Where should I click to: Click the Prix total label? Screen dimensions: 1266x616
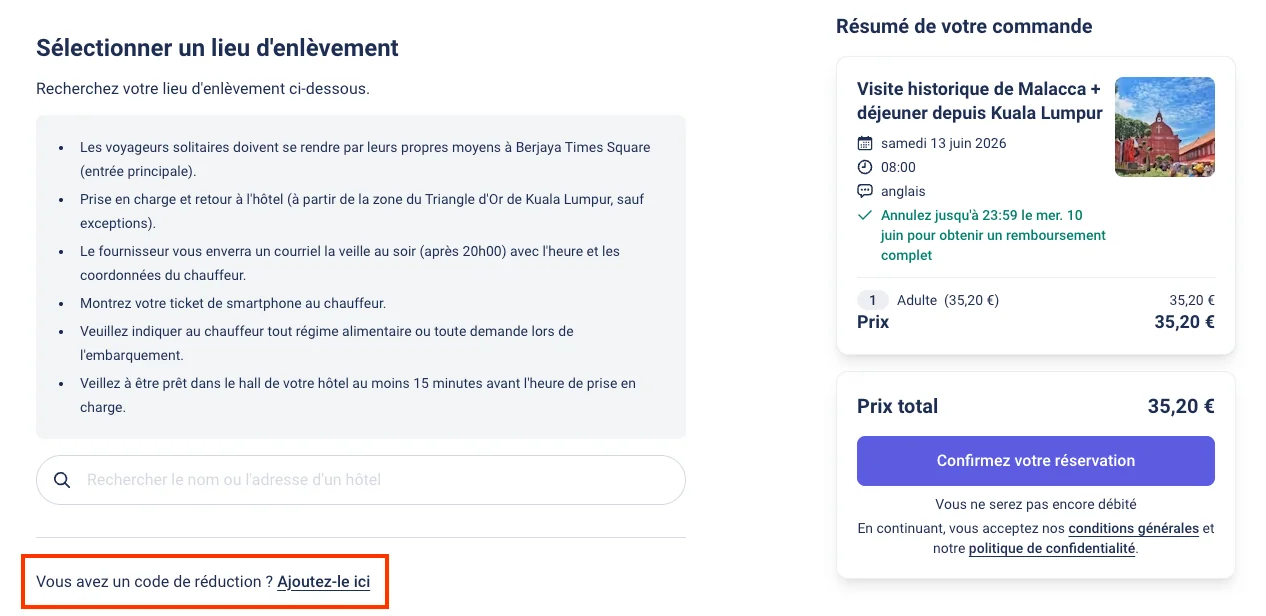click(x=897, y=406)
